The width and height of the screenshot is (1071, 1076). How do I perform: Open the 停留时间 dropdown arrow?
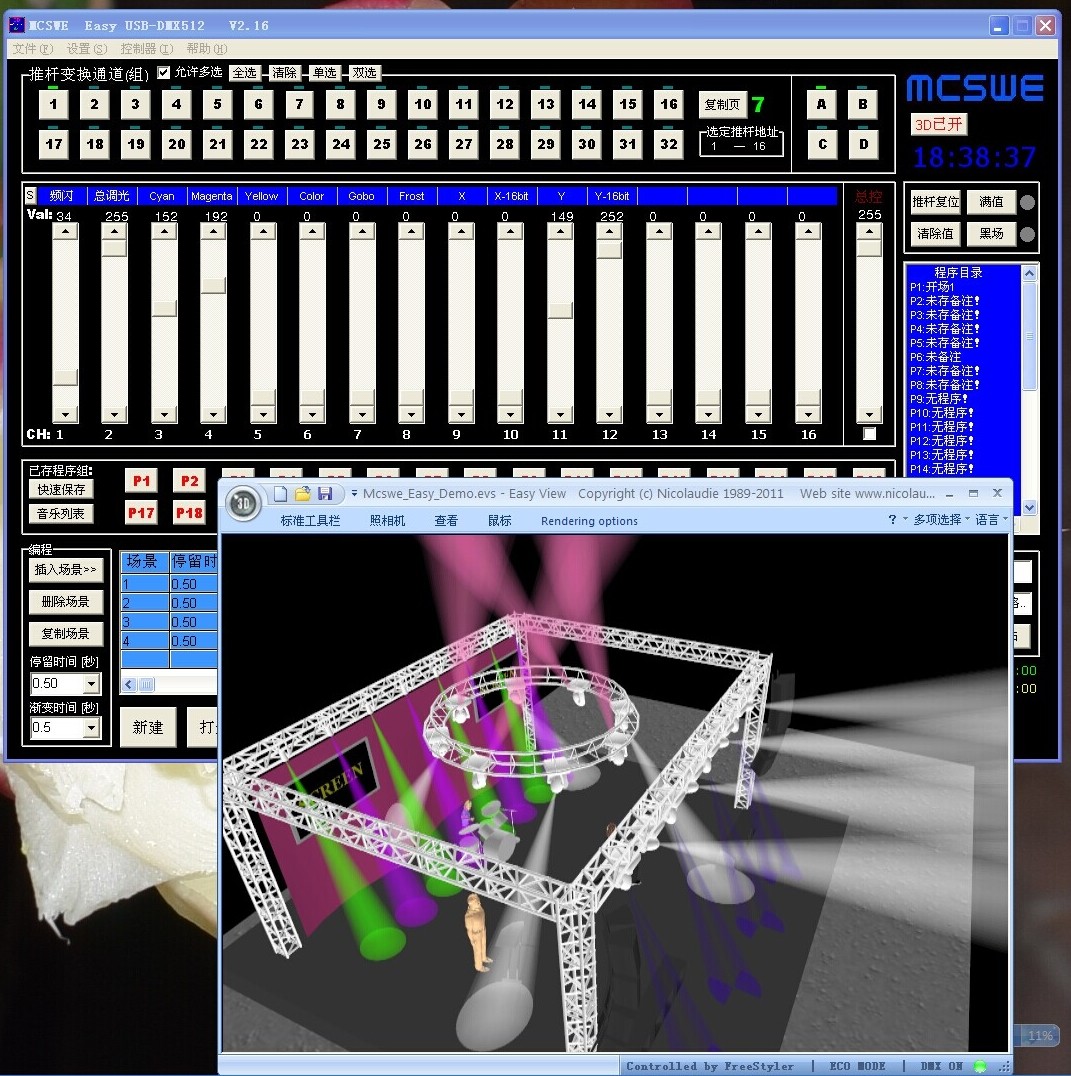(91, 683)
